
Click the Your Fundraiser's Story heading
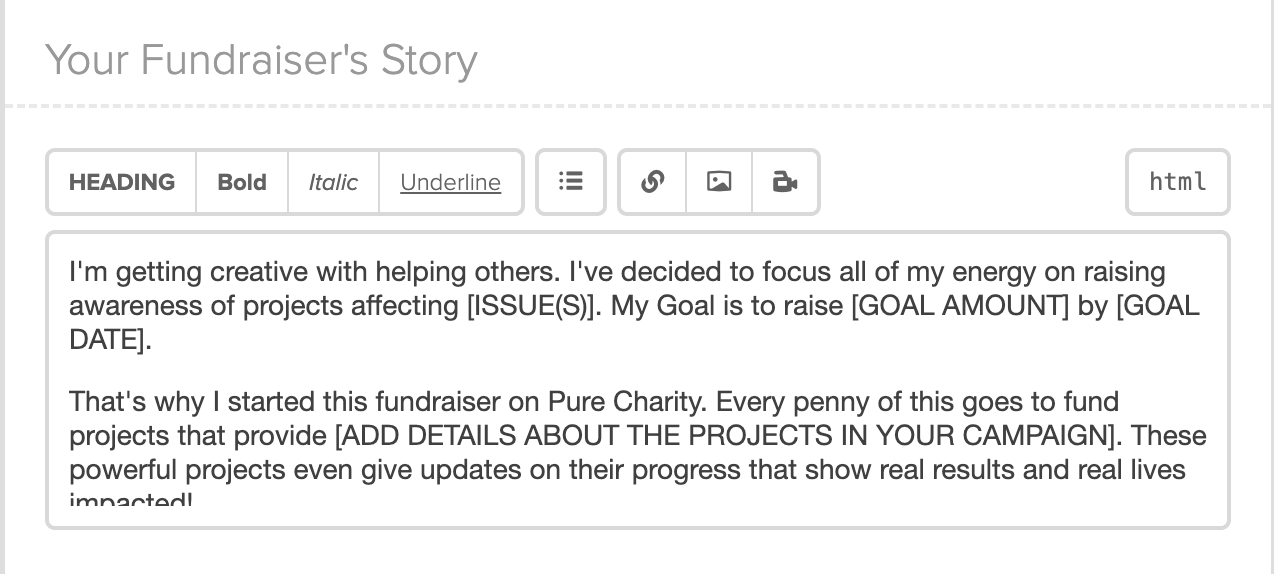point(261,60)
